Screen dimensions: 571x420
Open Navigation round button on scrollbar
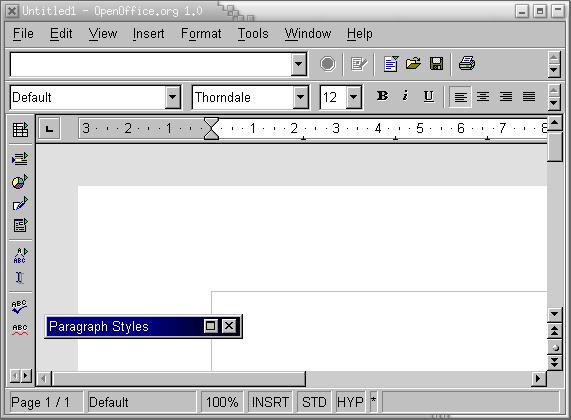pos(554,347)
